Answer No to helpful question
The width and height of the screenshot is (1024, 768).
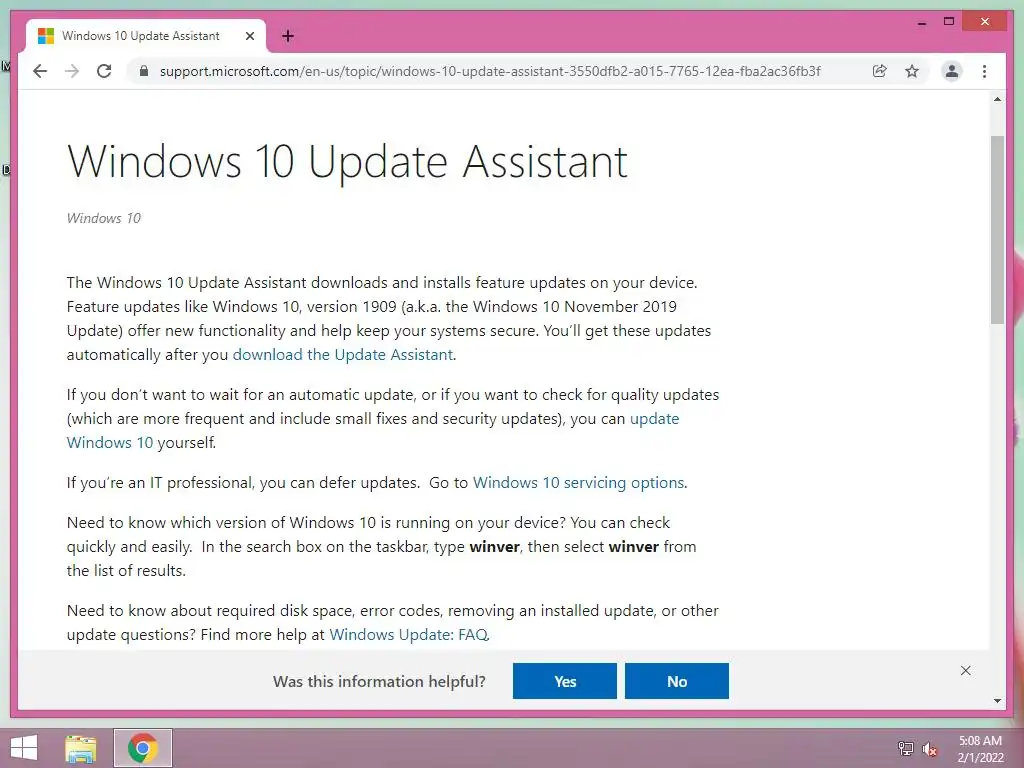(x=677, y=681)
